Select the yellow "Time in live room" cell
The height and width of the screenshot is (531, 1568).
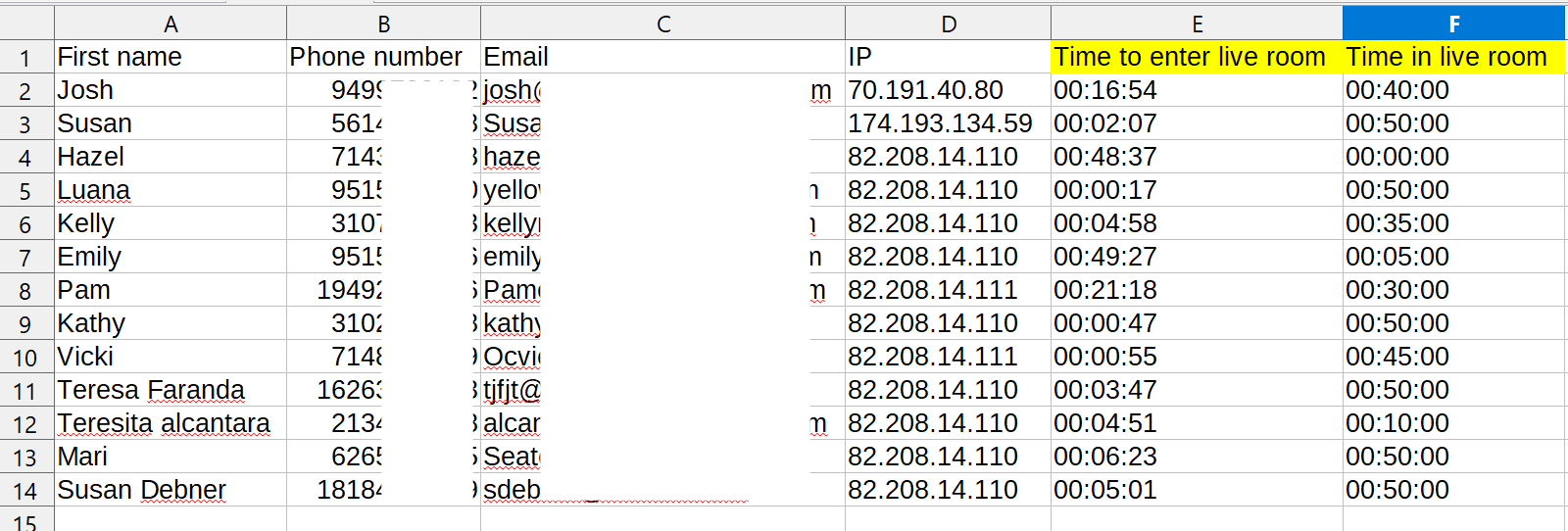(1446, 57)
